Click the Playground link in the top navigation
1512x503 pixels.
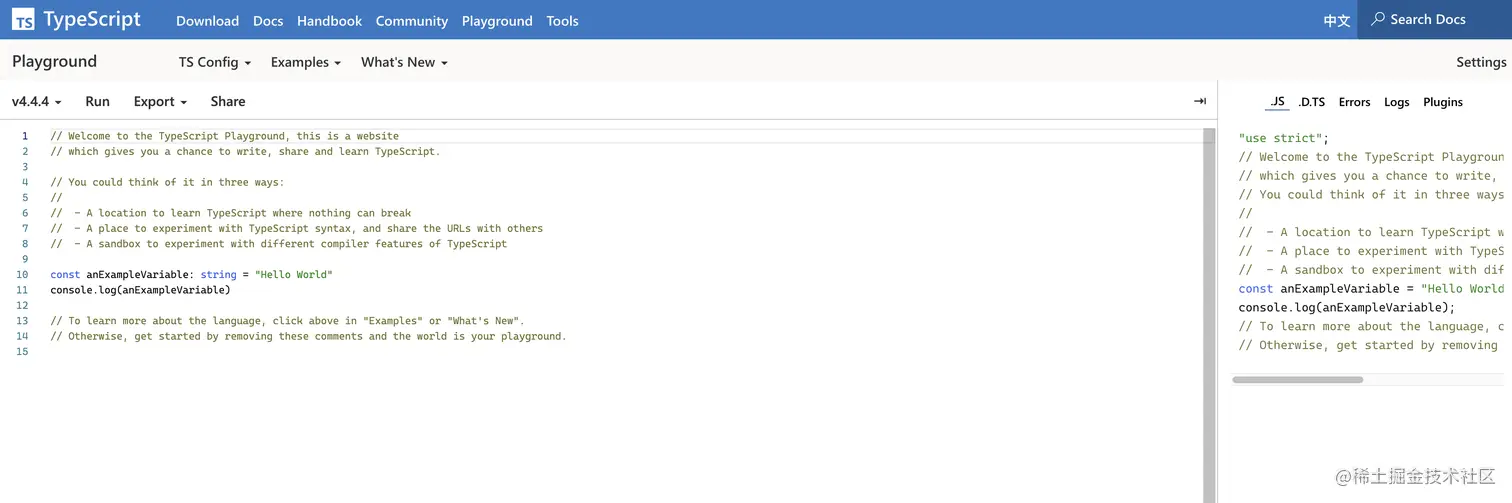click(x=497, y=21)
